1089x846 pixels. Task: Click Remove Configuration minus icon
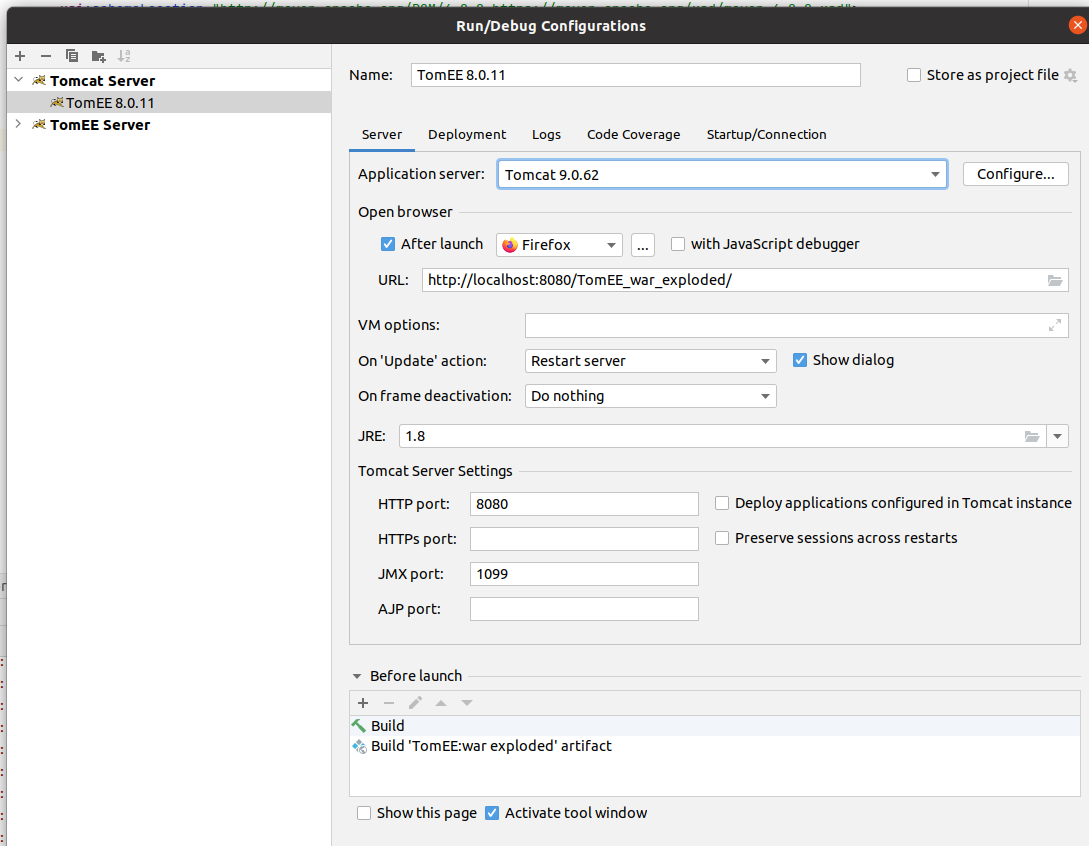(46, 56)
